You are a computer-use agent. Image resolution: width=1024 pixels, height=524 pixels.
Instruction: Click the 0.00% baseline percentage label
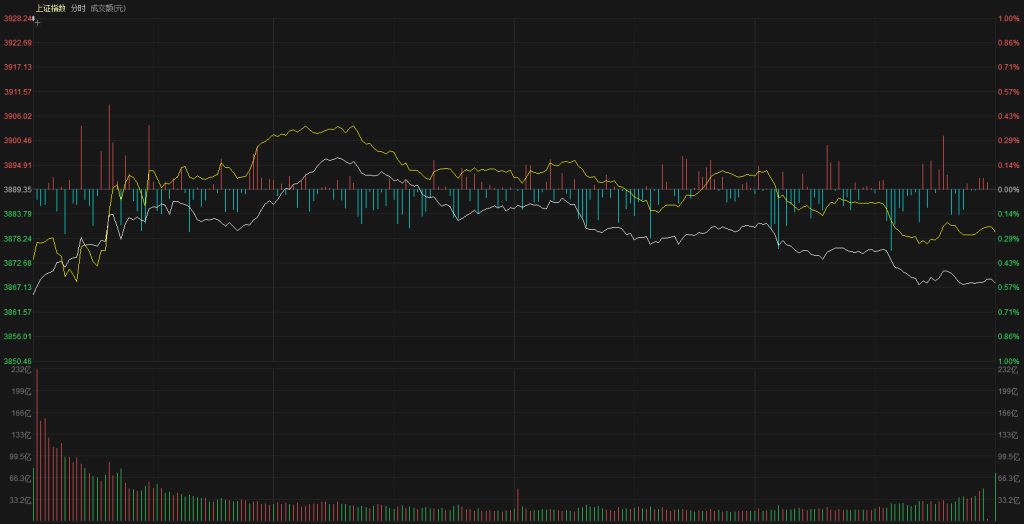click(1007, 189)
